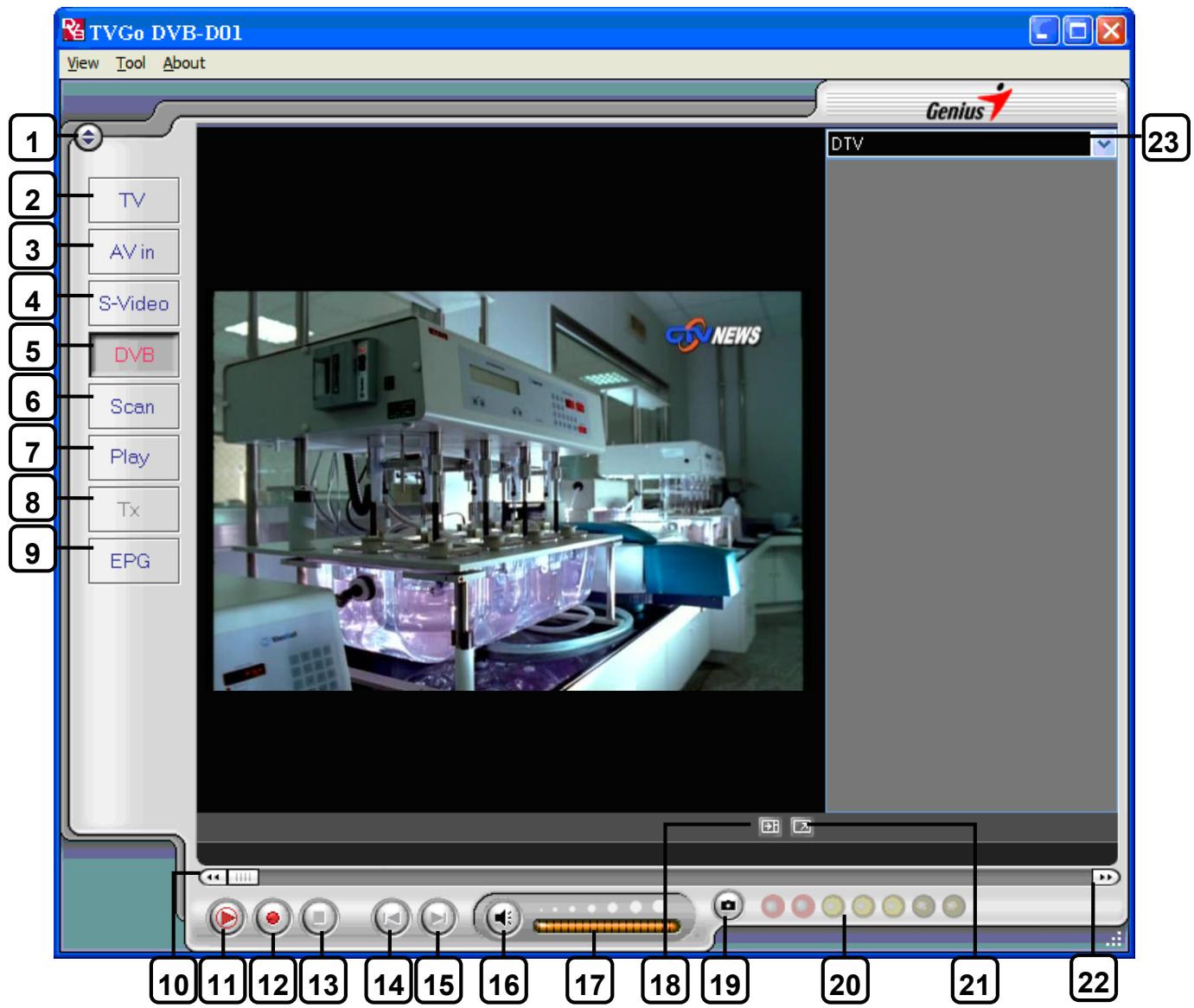Switch to the TV source
The height and width of the screenshot is (1008, 1194).
[134, 201]
